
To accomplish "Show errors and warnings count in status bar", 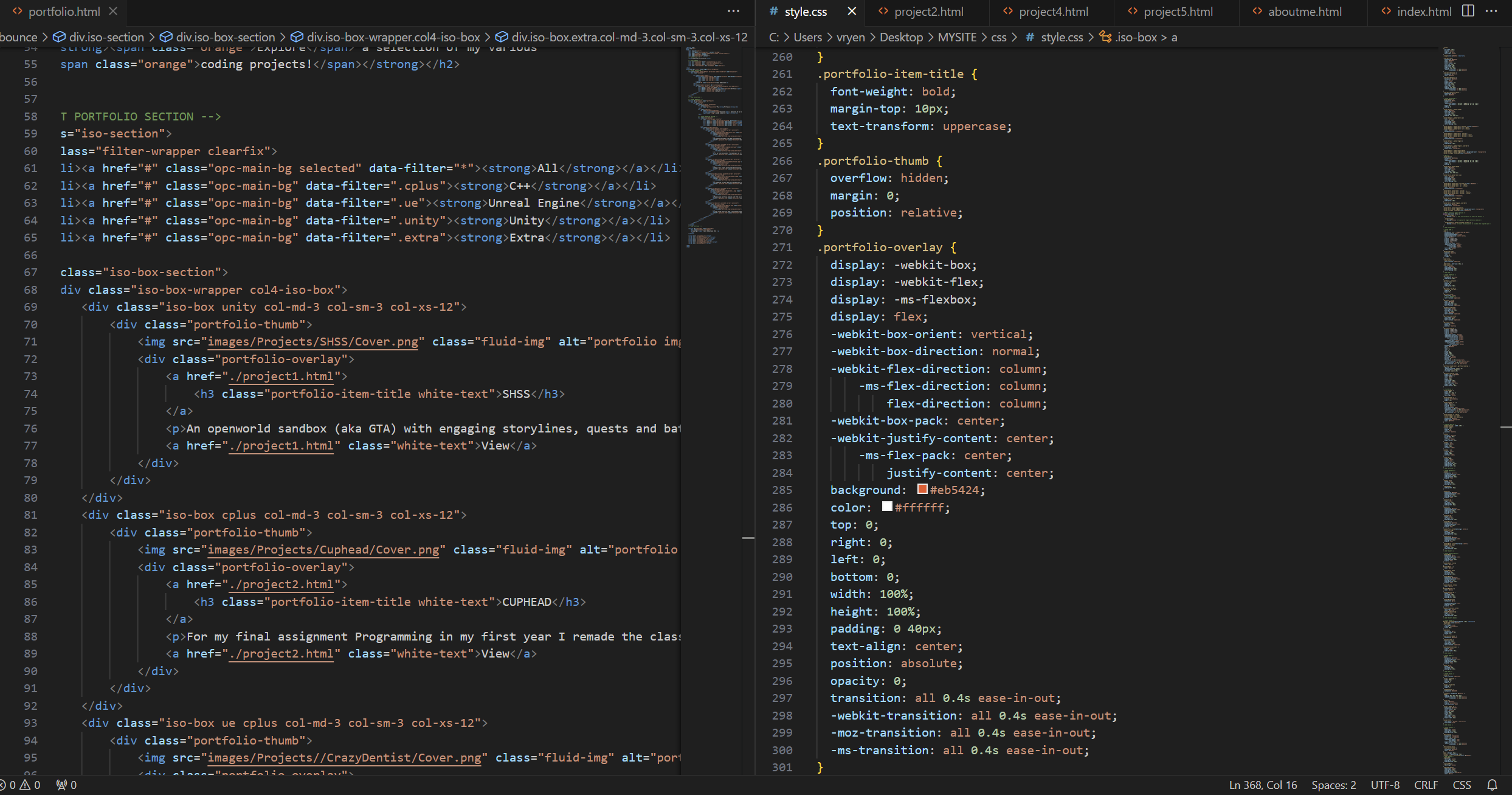I will 20,785.
